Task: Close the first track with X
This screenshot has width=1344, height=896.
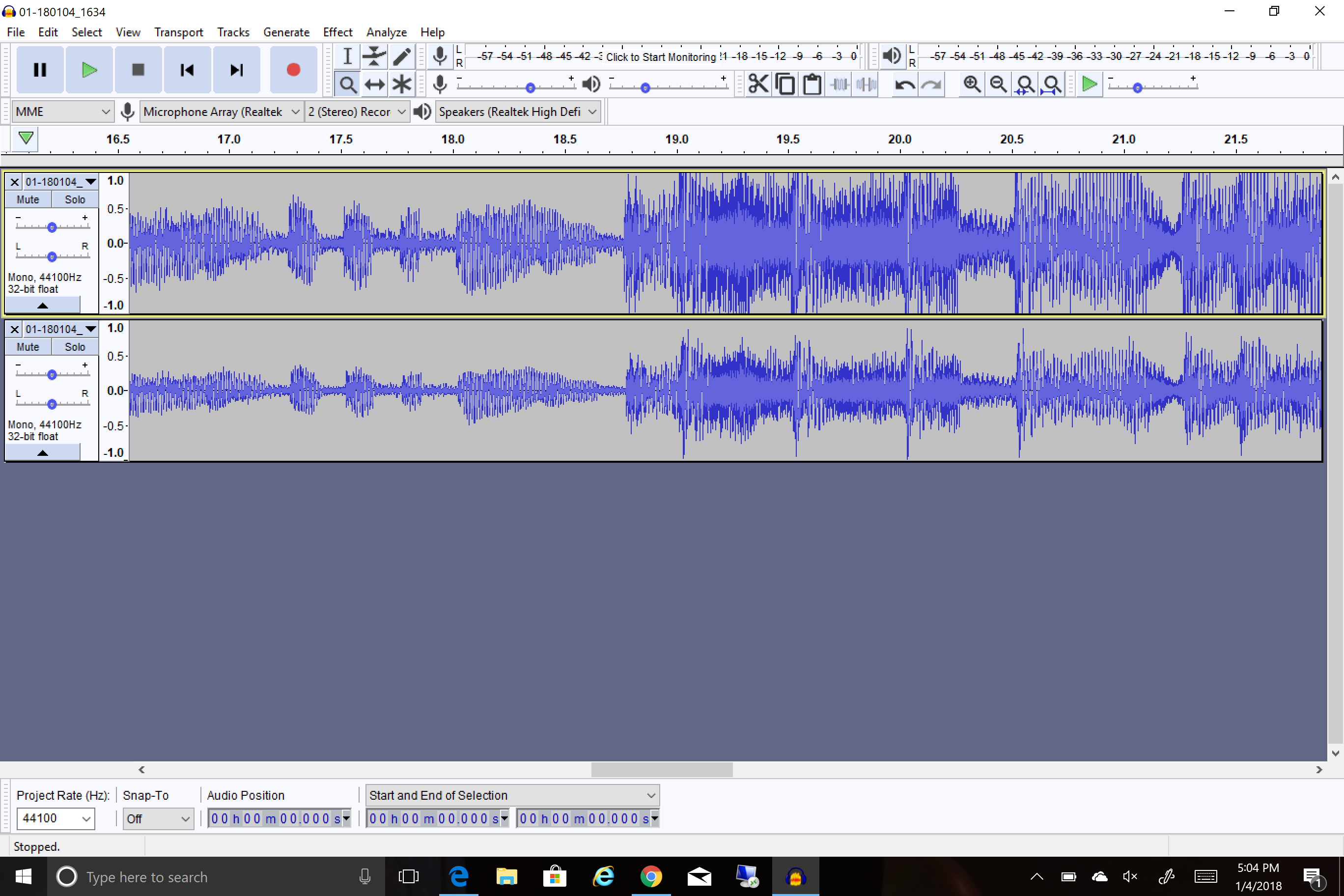Action: click(15, 182)
